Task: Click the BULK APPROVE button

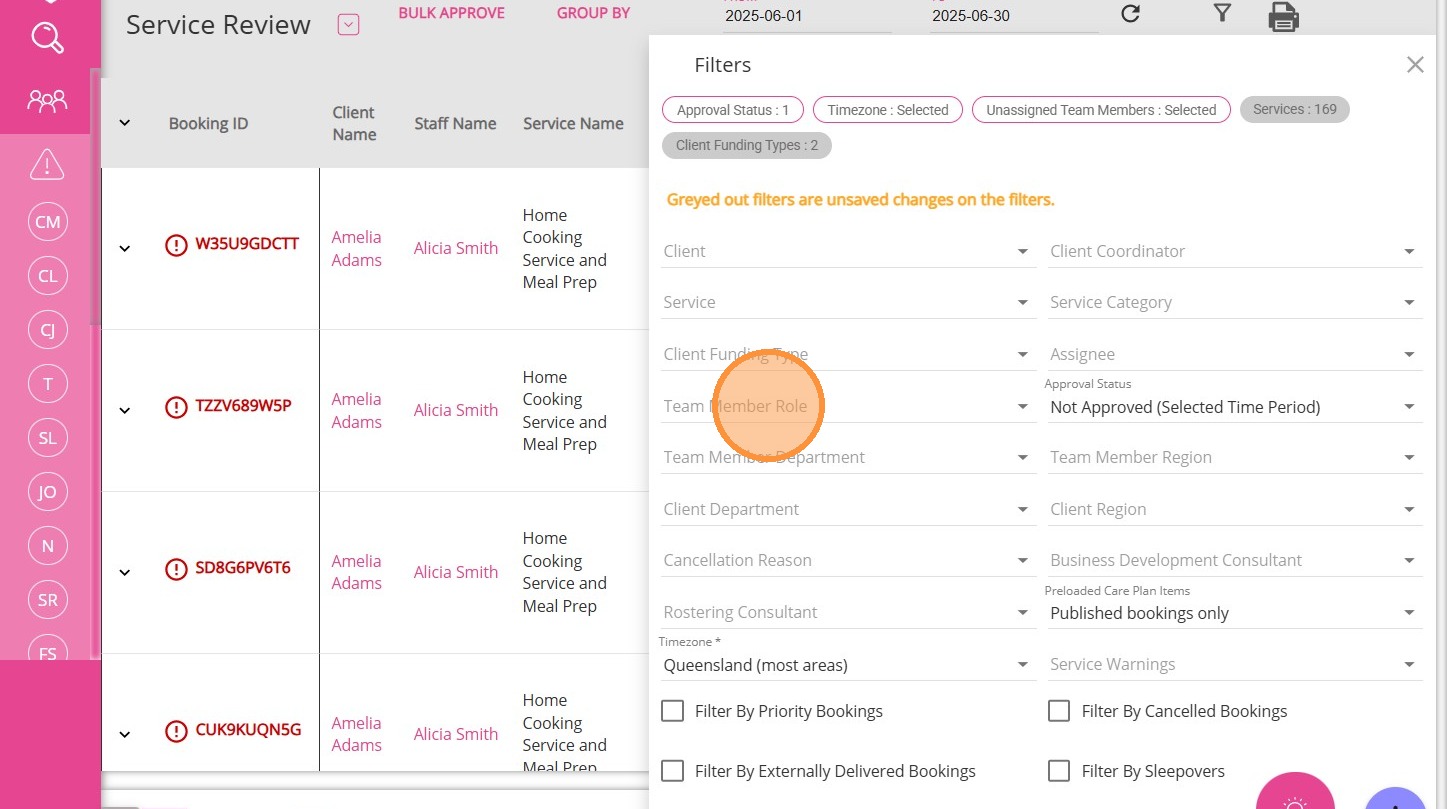Action: (x=451, y=14)
